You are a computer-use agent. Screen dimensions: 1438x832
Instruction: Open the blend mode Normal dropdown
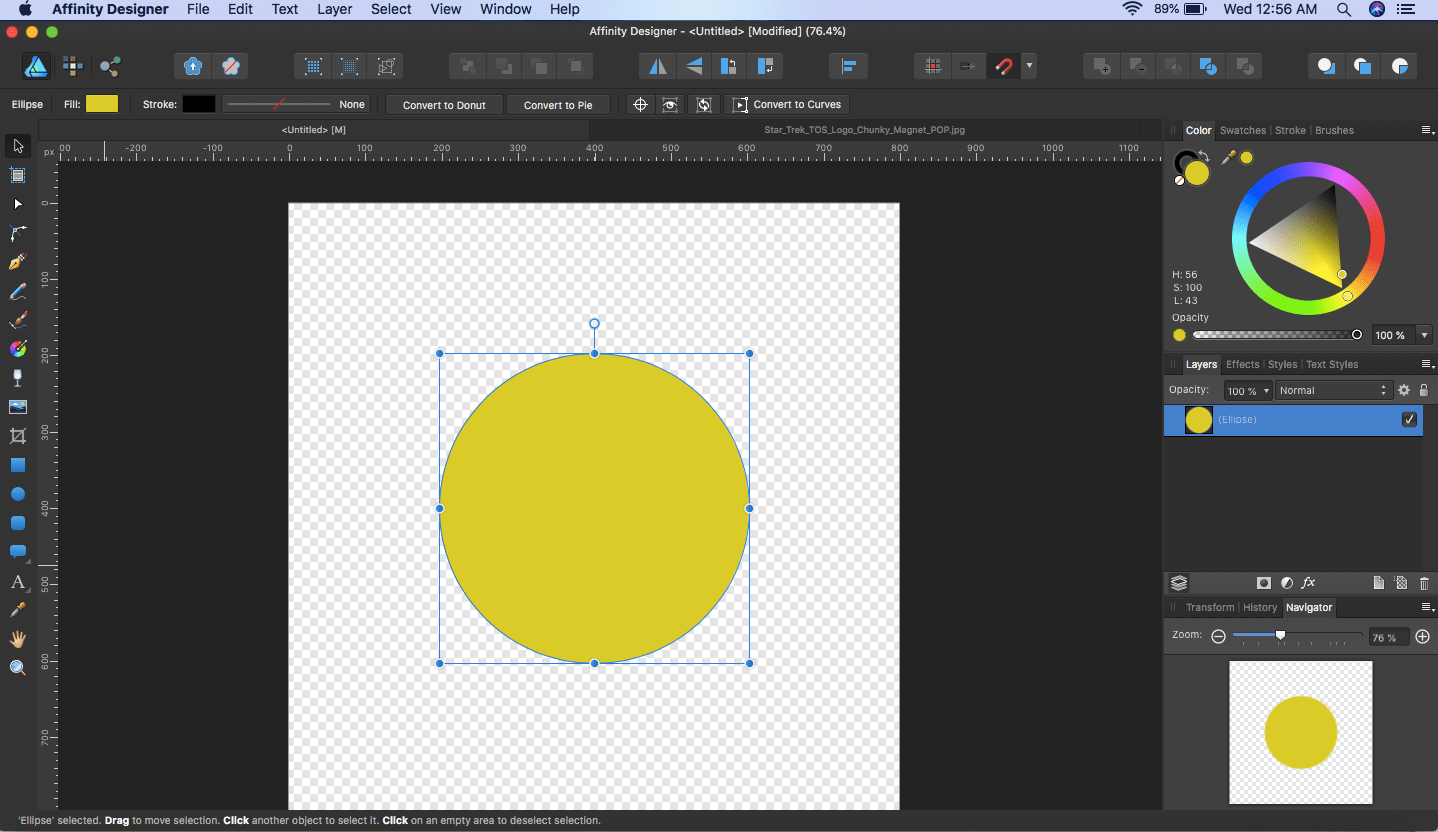point(1333,391)
